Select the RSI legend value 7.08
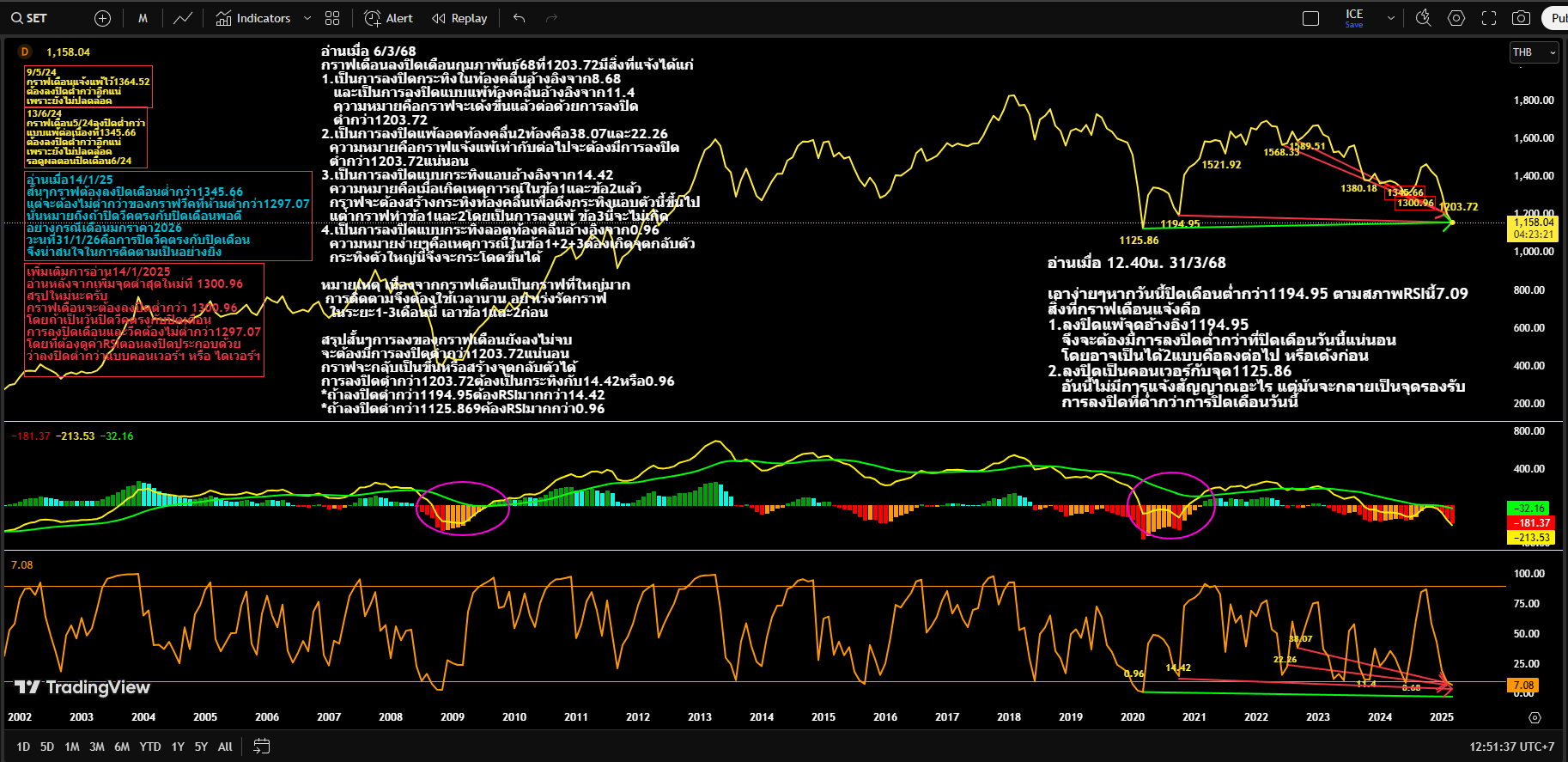Image resolution: width=1568 pixels, height=762 pixels. (21, 565)
